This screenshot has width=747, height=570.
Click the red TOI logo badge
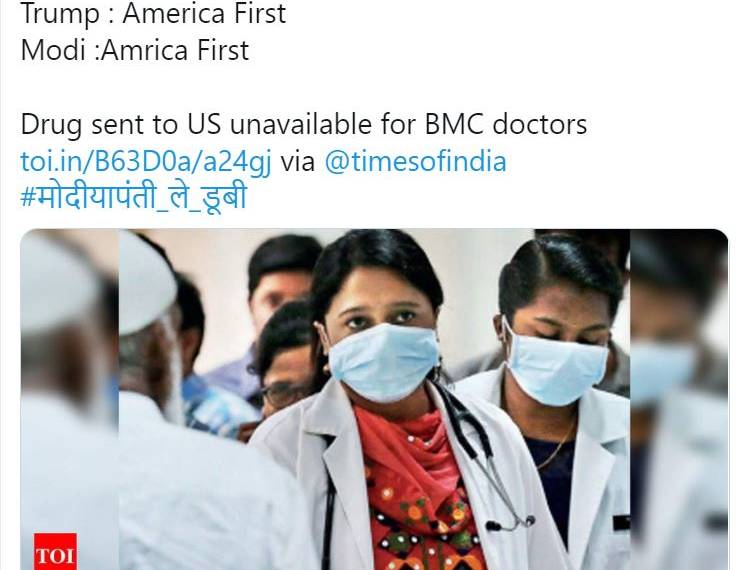[55, 551]
